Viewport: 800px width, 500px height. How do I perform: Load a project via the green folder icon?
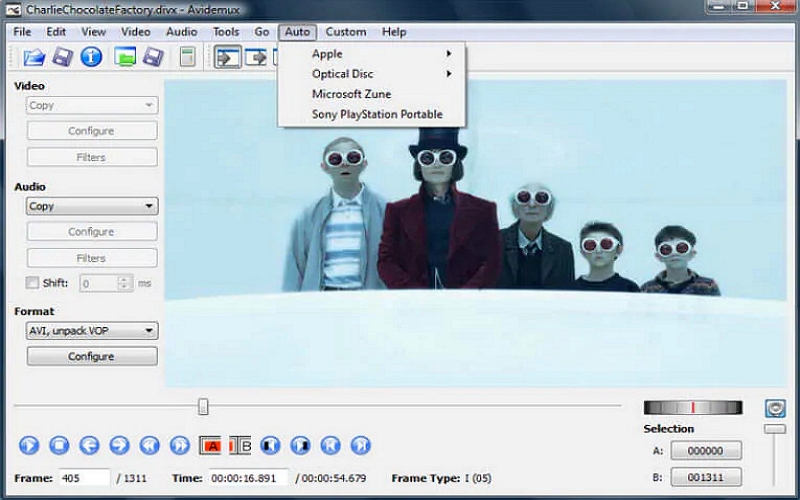pos(125,57)
